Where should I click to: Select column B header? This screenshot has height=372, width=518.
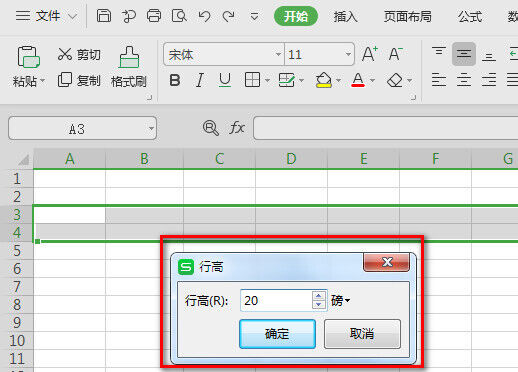tap(144, 159)
